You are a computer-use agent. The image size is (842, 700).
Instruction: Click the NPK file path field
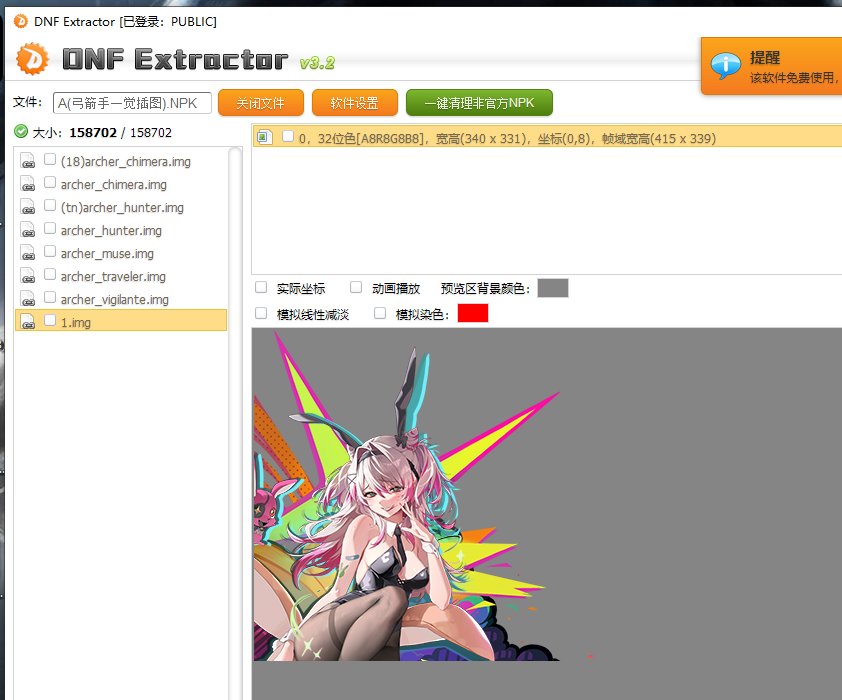click(132, 103)
